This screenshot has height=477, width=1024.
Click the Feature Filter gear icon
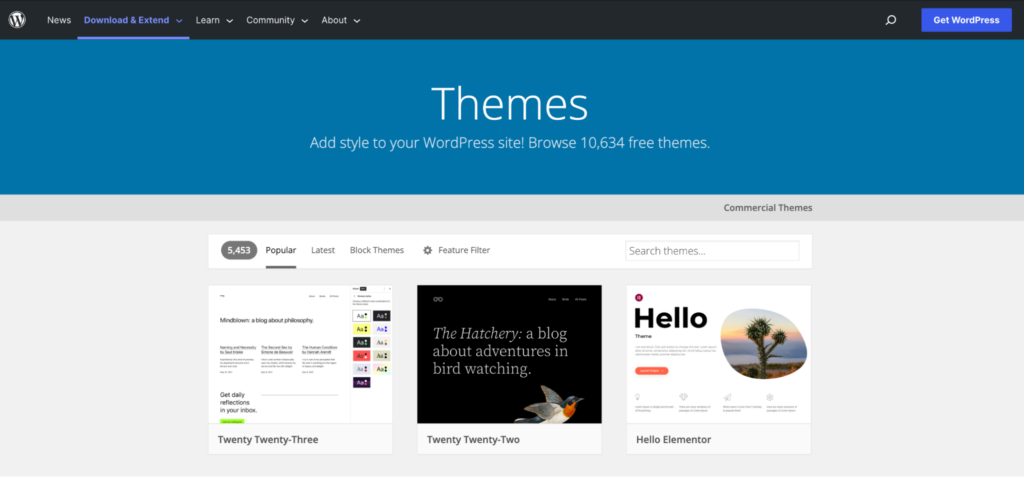tap(428, 250)
